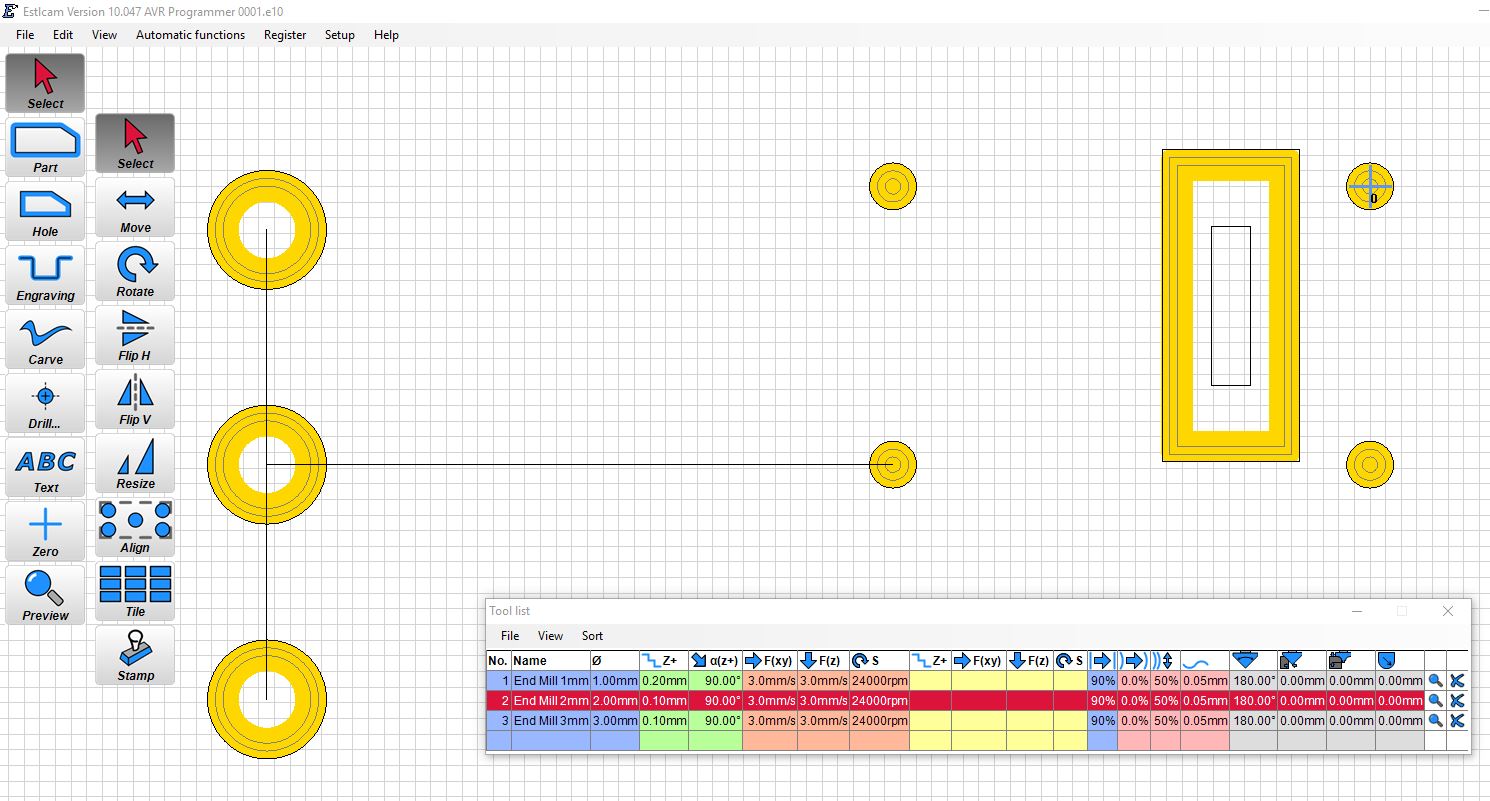Image resolution: width=1490 pixels, height=801 pixels.
Task: Pick the ABC Text tool
Action: 45,467
